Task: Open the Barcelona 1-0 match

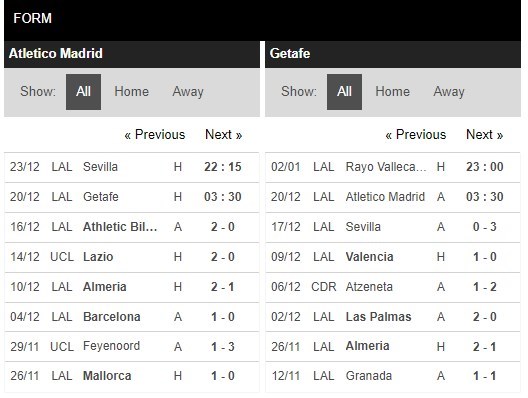Action: click(x=132, y=317)
